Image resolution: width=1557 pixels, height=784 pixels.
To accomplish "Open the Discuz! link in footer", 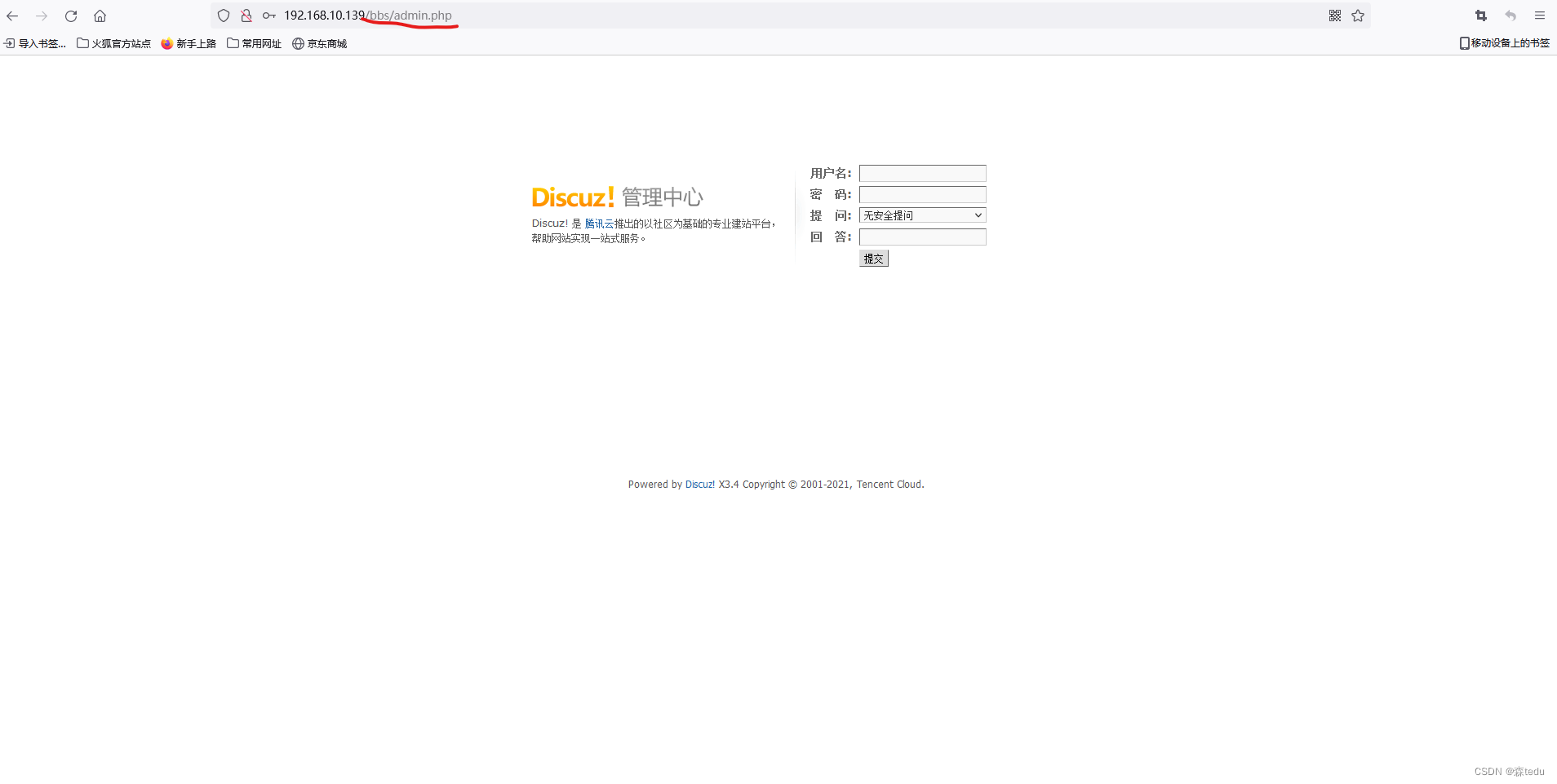I will point(700,485).
